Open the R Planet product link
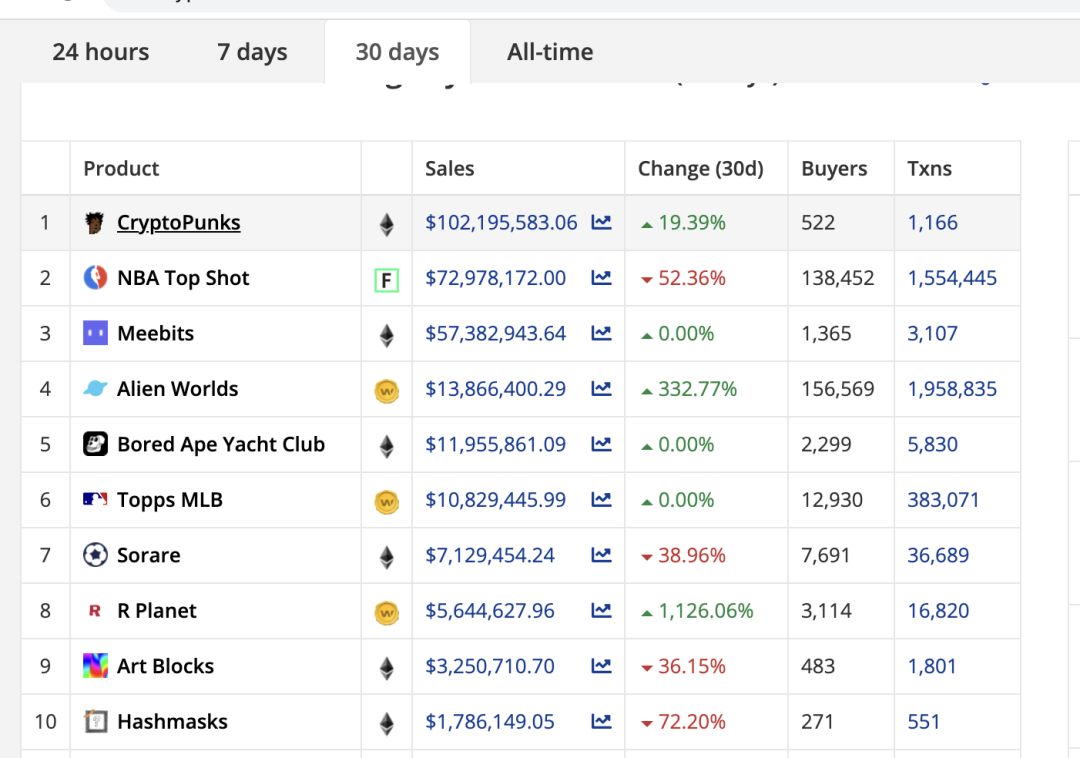 click(157, 611)
